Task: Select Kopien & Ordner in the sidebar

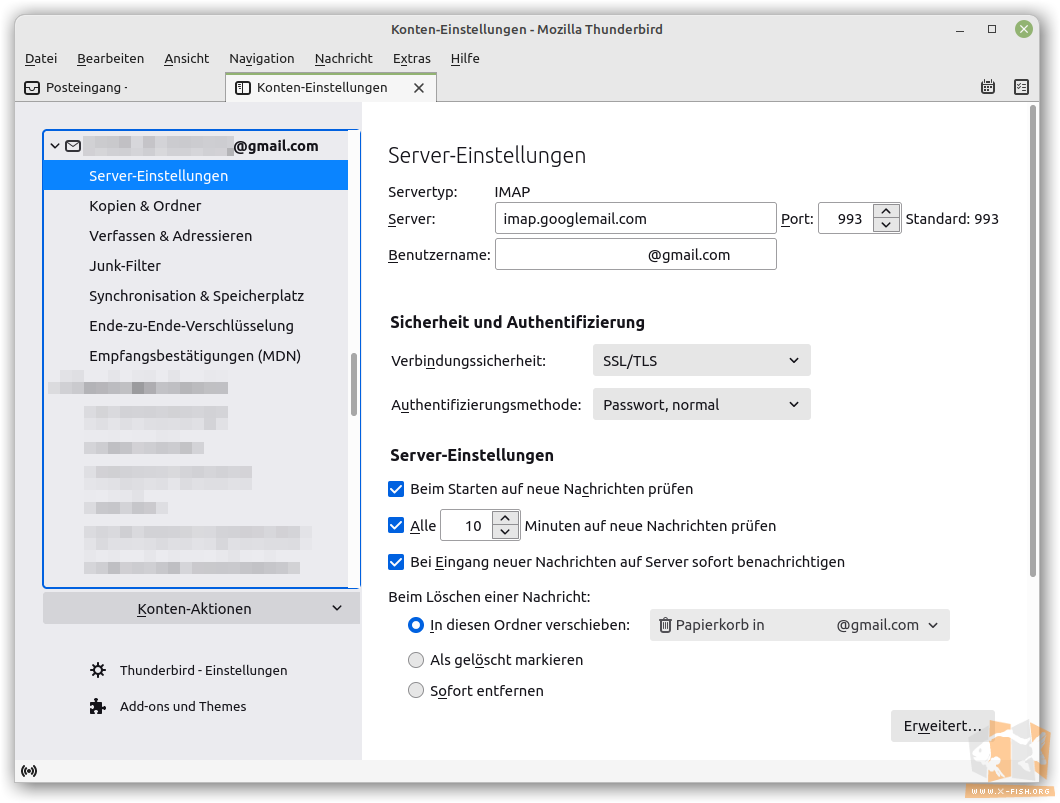Action: click(x=196, y=205)
